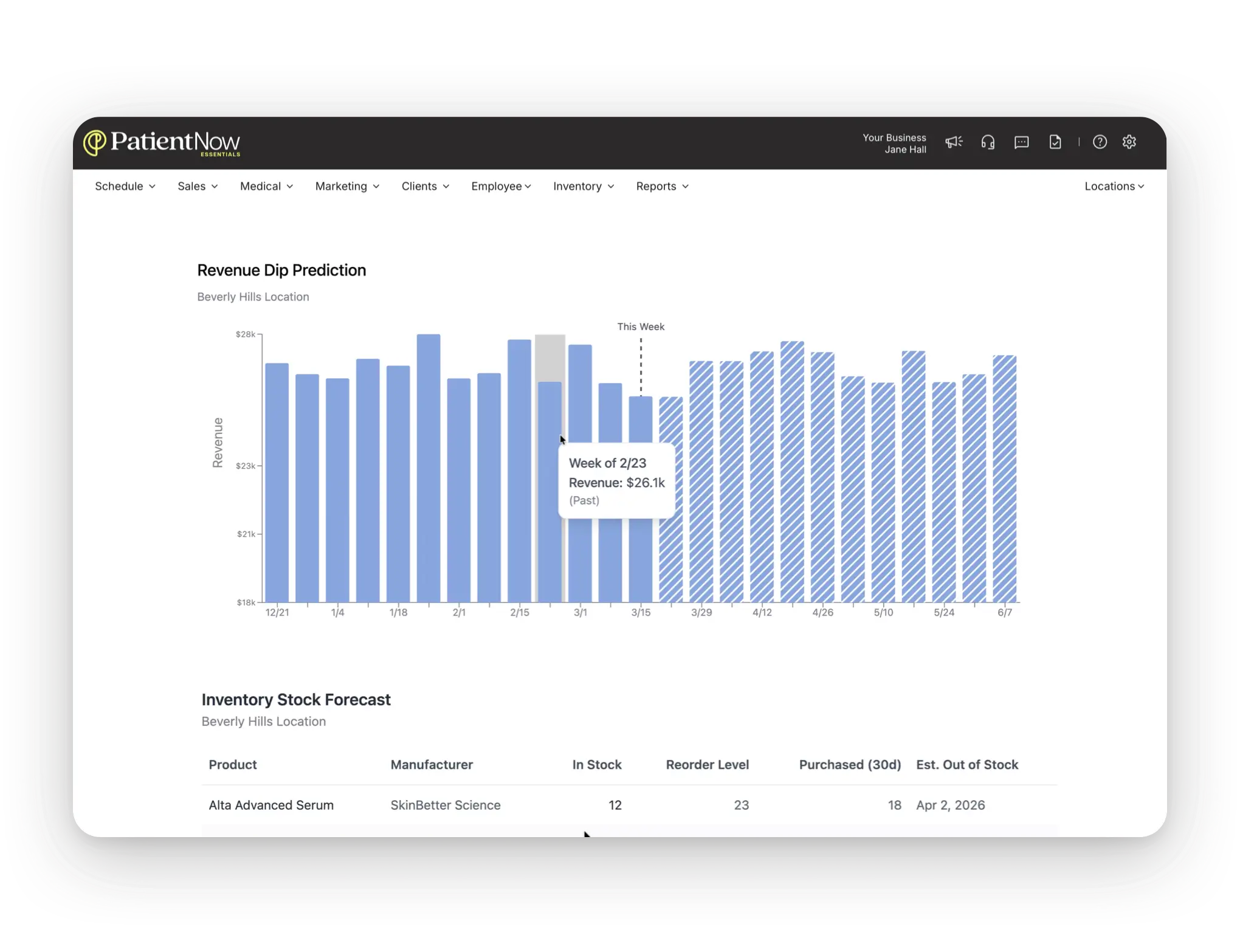The width and height of the screenshot is (1240, 952).
Task: Select the forecast bar for 3/29
Action: (701, 481)
